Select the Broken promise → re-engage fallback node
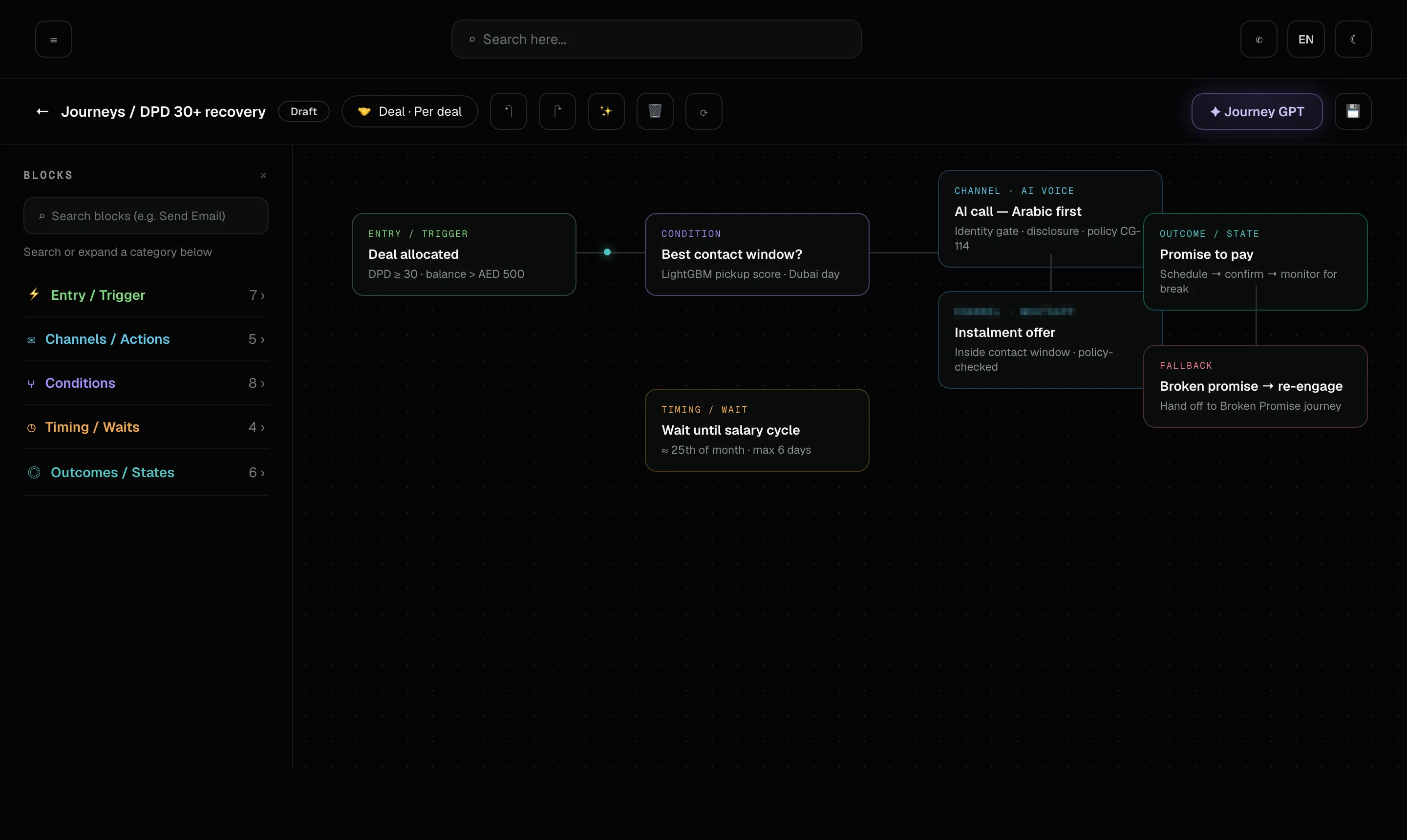1407x840 pixels. click(1255, 386)
